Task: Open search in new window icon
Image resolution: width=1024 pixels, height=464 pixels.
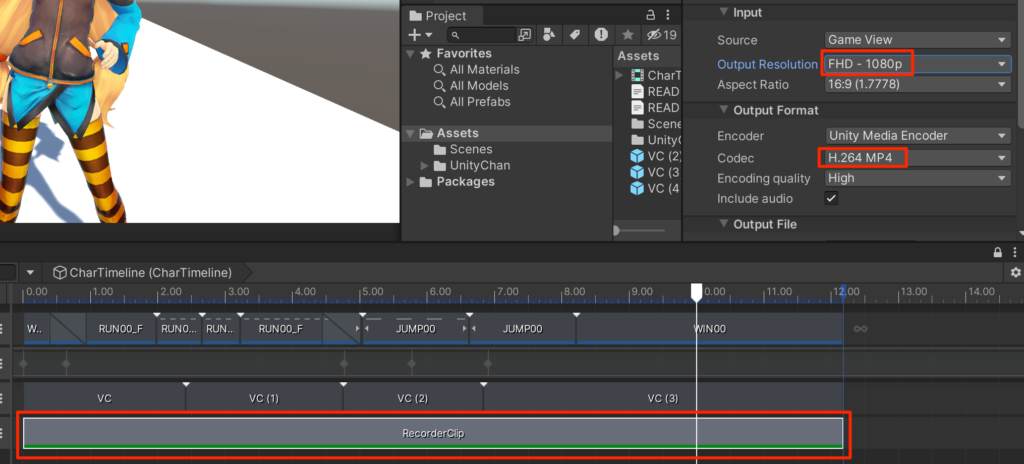Action: [524, 35]
